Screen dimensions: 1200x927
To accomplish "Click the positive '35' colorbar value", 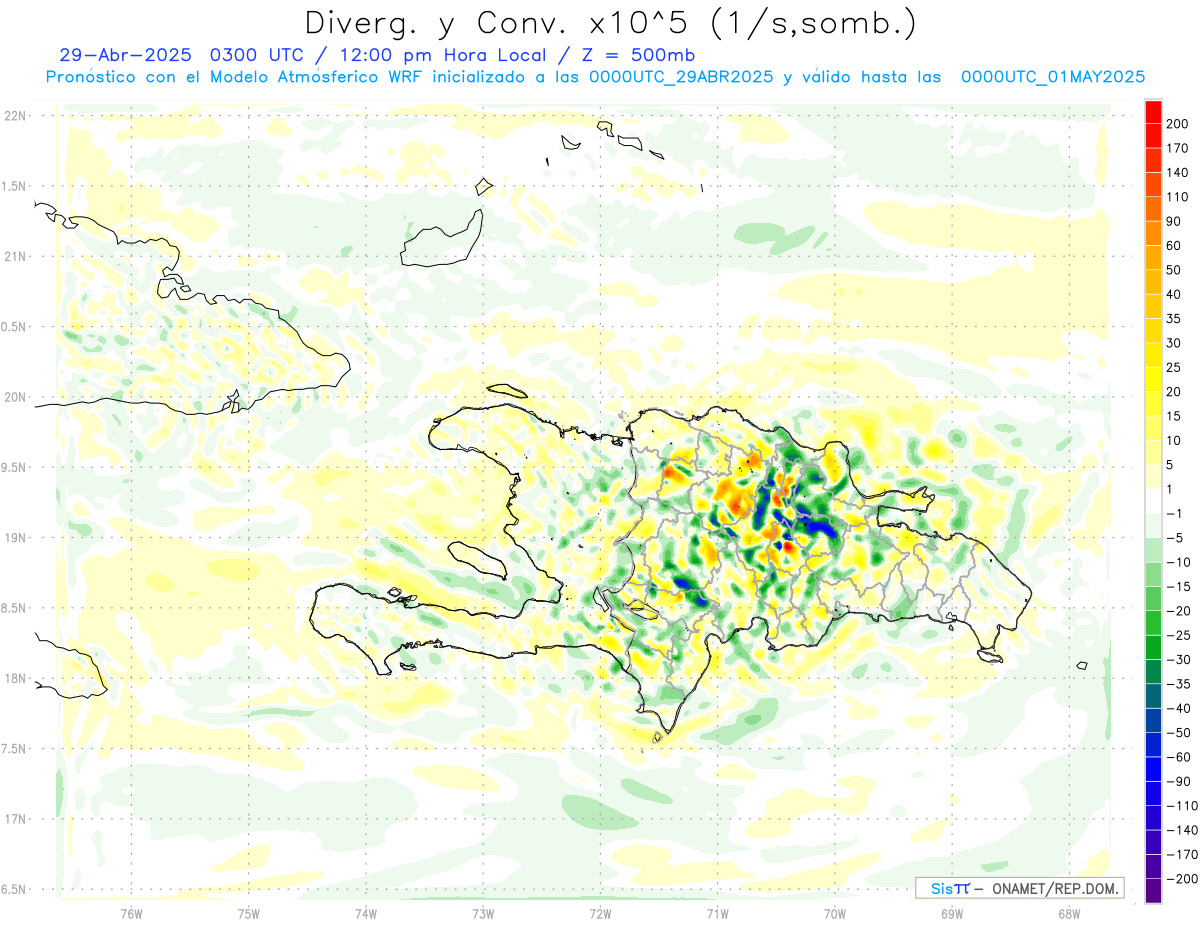I will 1175,318.
